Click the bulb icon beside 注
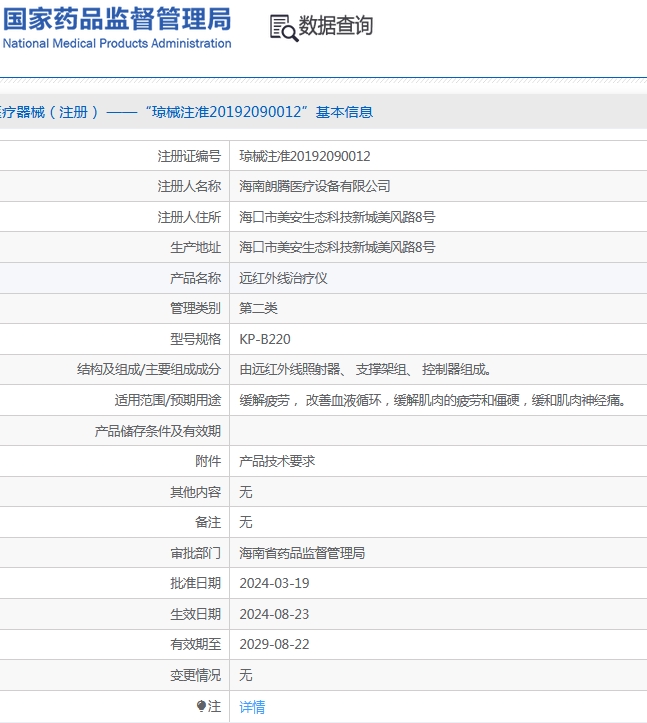 pyautogui.click(x=201, y=706)
